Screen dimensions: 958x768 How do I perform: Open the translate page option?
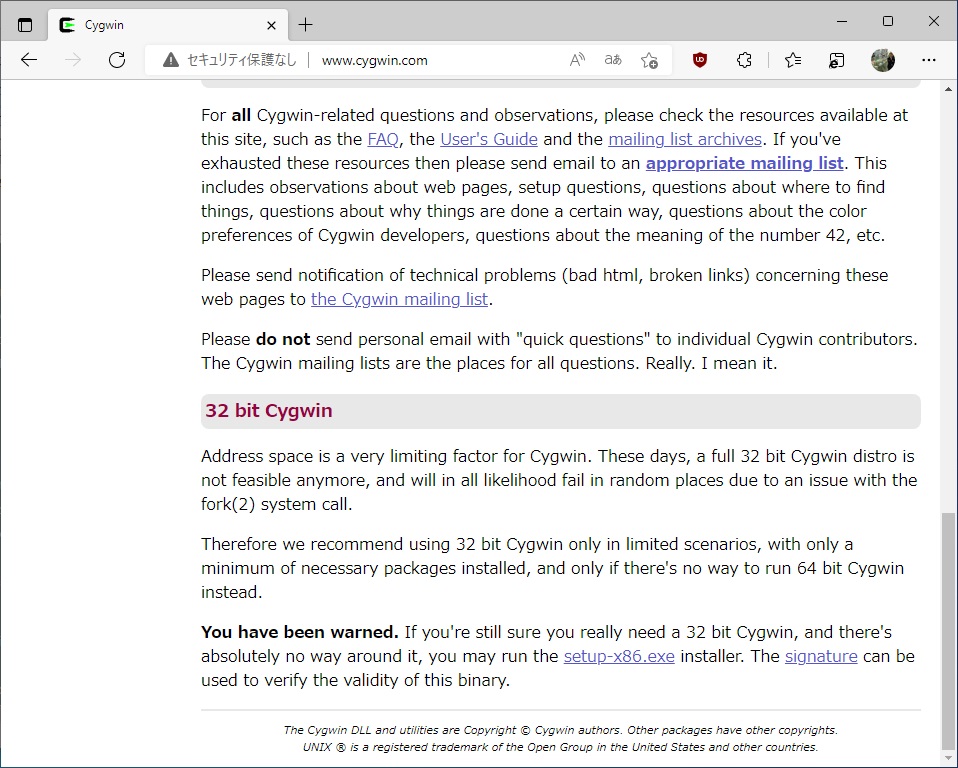tap(613, 60)
